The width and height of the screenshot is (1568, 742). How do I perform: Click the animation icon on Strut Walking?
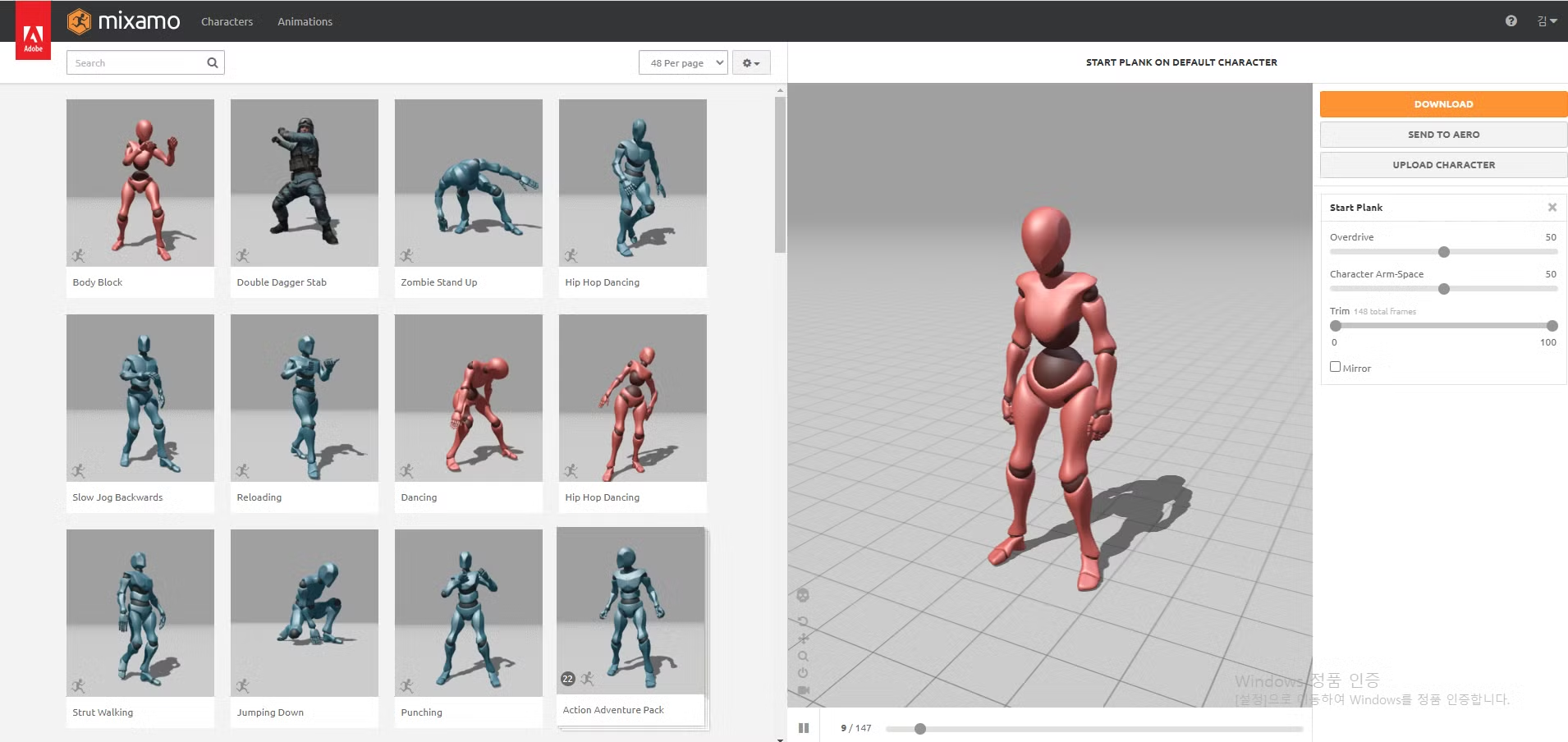78,685
